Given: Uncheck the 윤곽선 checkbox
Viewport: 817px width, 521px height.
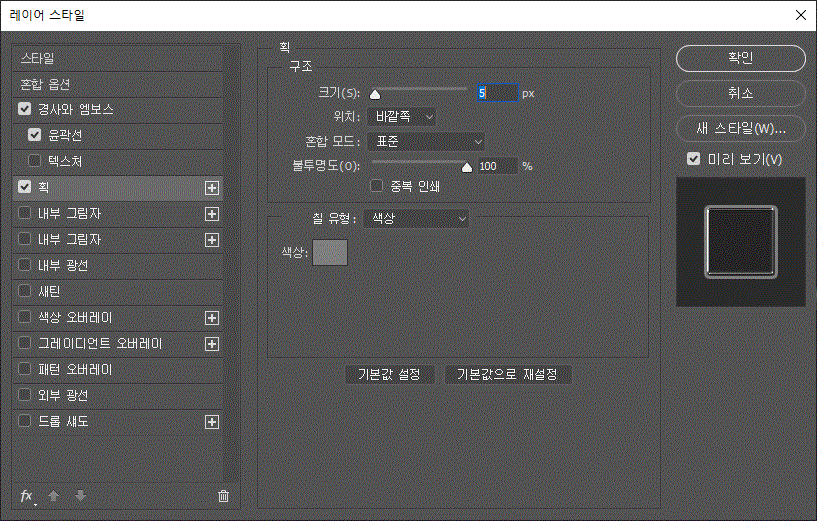Looking at the screenshot, I should (x=34, y=135).
